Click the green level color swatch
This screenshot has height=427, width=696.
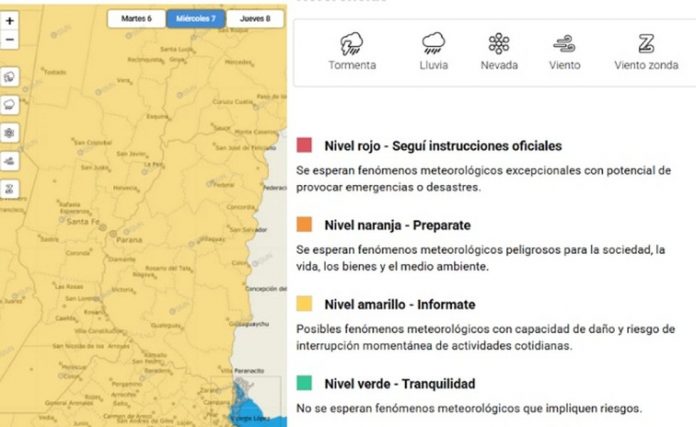coord(304,383)
